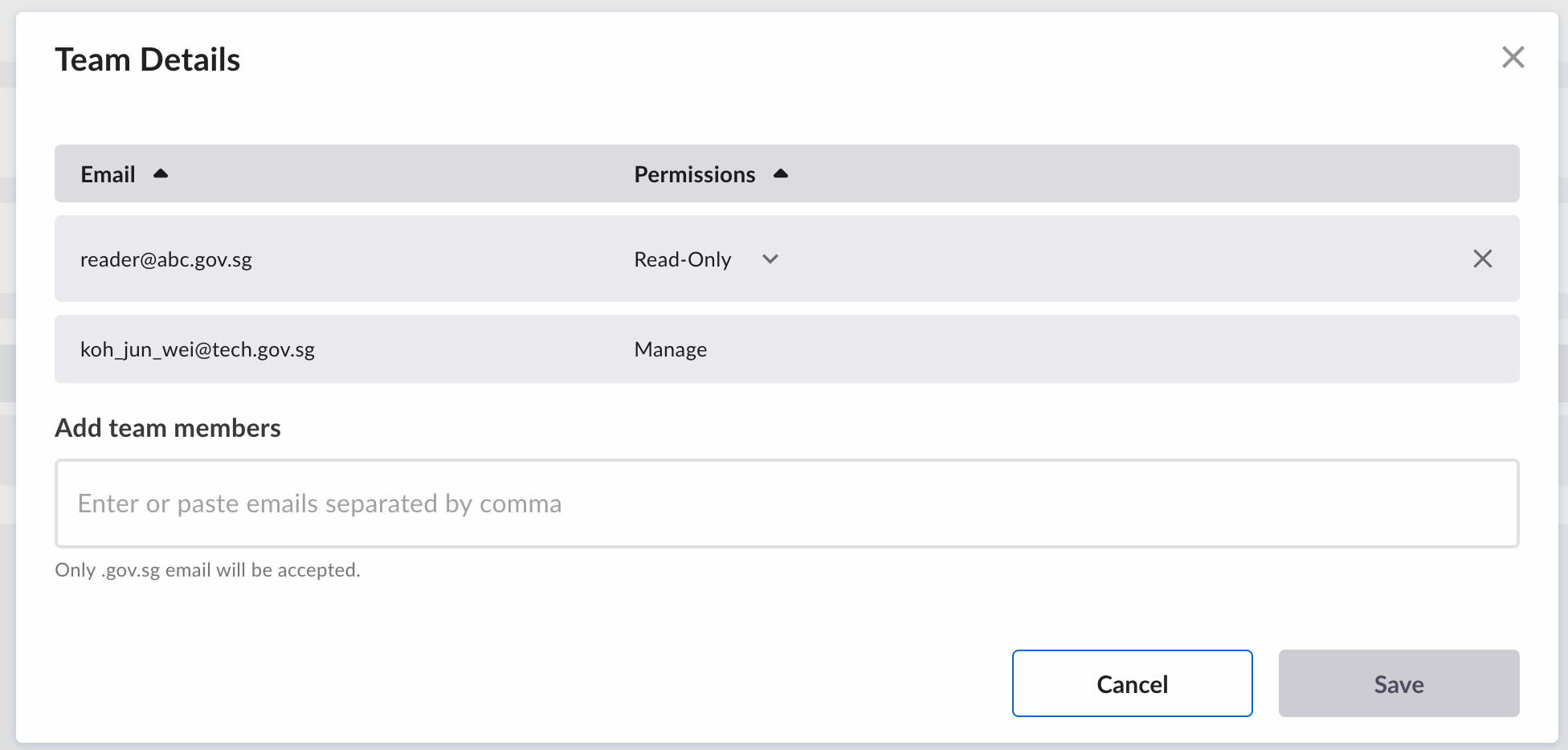Remove reader@abc.gov.sg from the team
The image size is (1568, 750).
pyautogui.click(x=1482, y=259)
